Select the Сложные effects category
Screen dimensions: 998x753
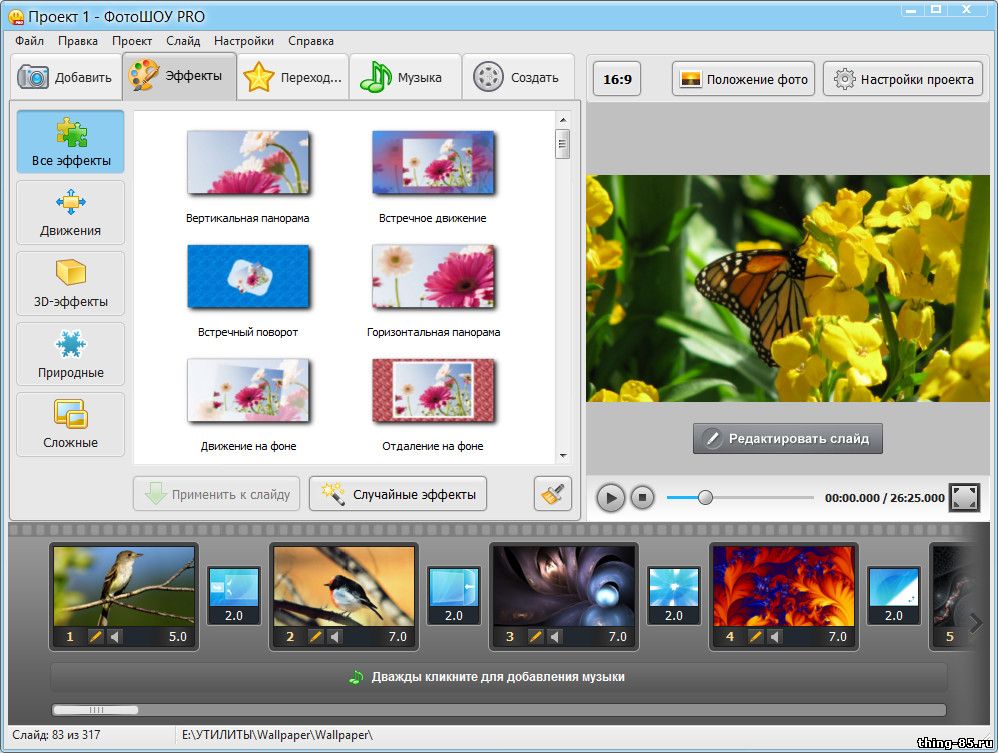click(x=71, y=425)
